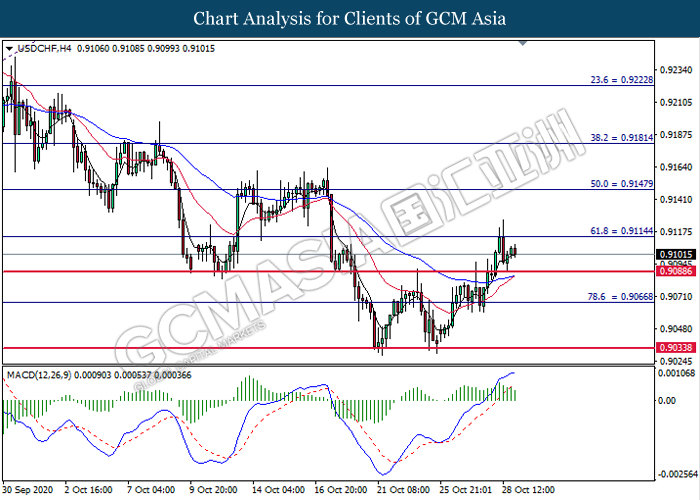This screenshot has height=500, width=700.
Task: Click the 21 Oct 08:00 time label
Action: pyautogui.click(x=404, y=490)
